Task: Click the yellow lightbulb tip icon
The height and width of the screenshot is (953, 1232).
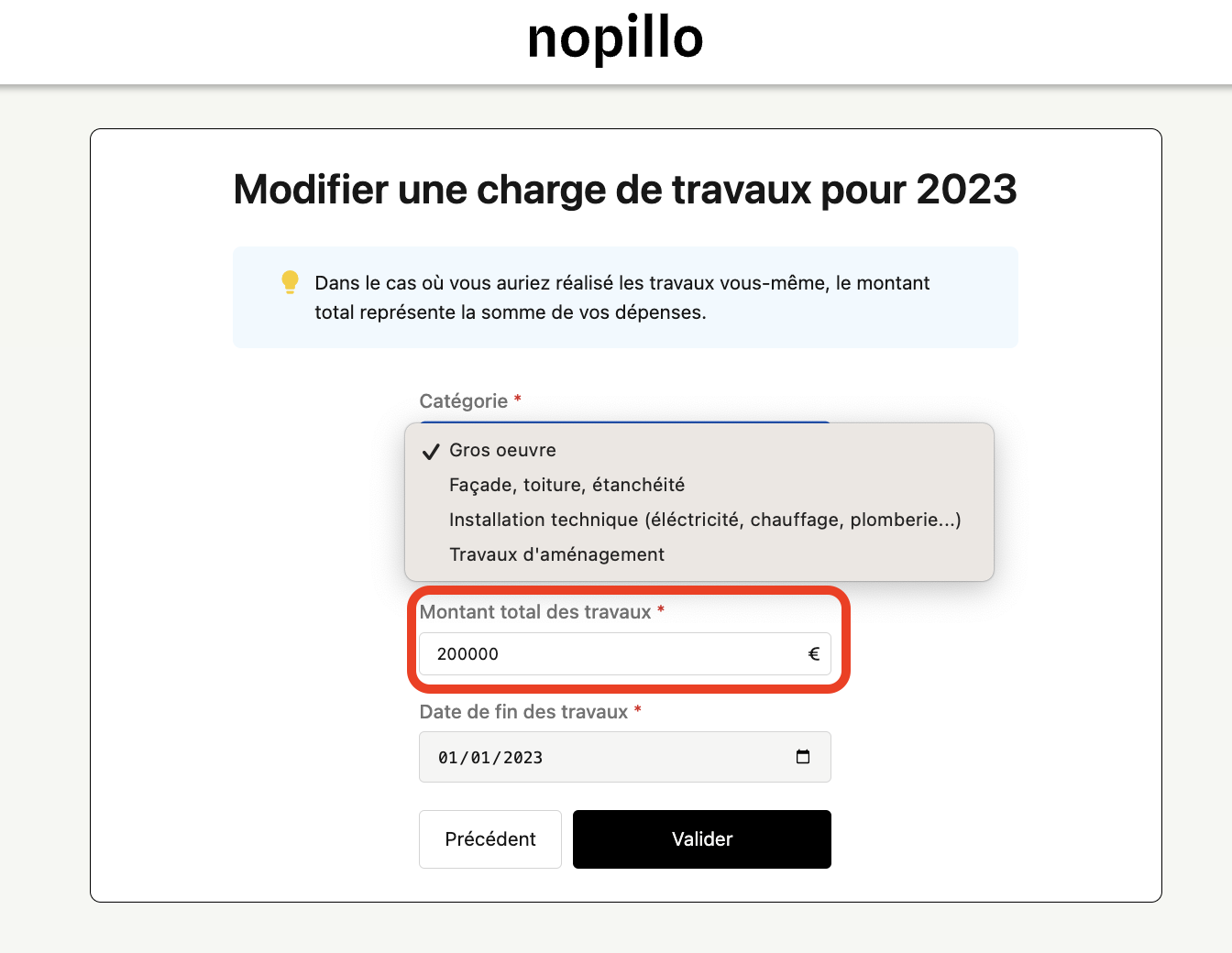Action: pos(290,282)
